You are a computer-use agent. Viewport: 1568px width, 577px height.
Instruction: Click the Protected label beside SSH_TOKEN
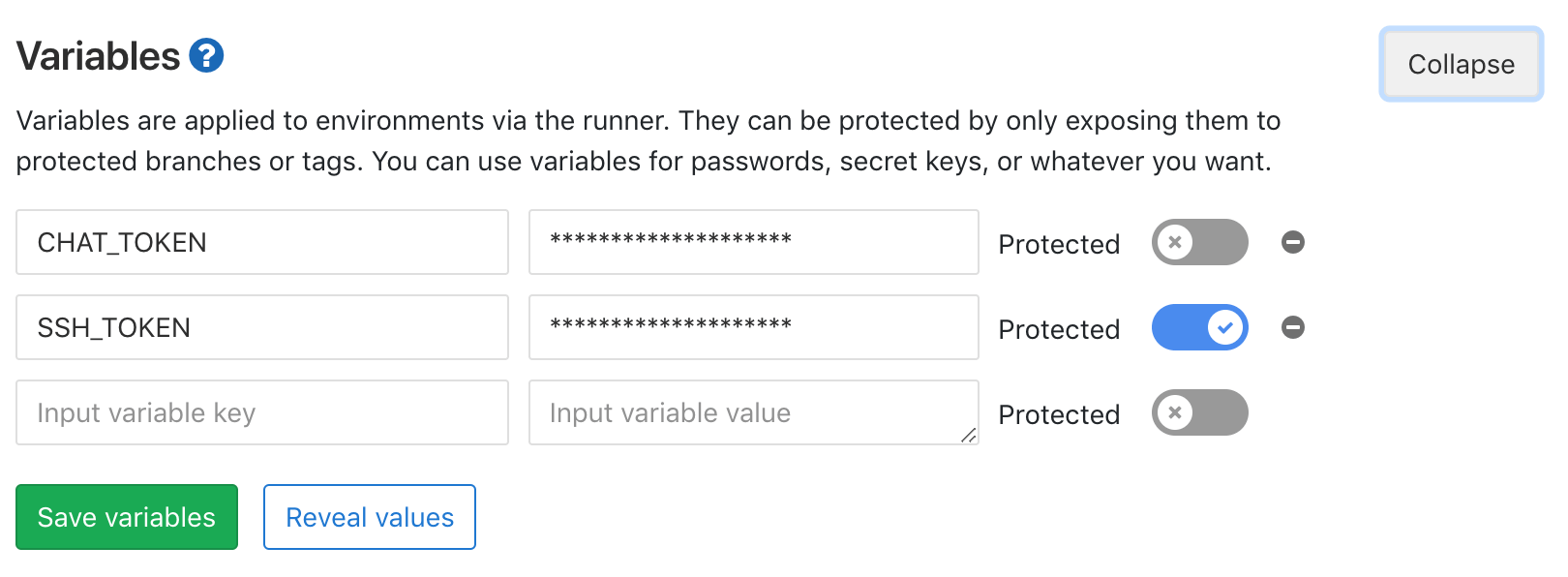click(1059, 329)
